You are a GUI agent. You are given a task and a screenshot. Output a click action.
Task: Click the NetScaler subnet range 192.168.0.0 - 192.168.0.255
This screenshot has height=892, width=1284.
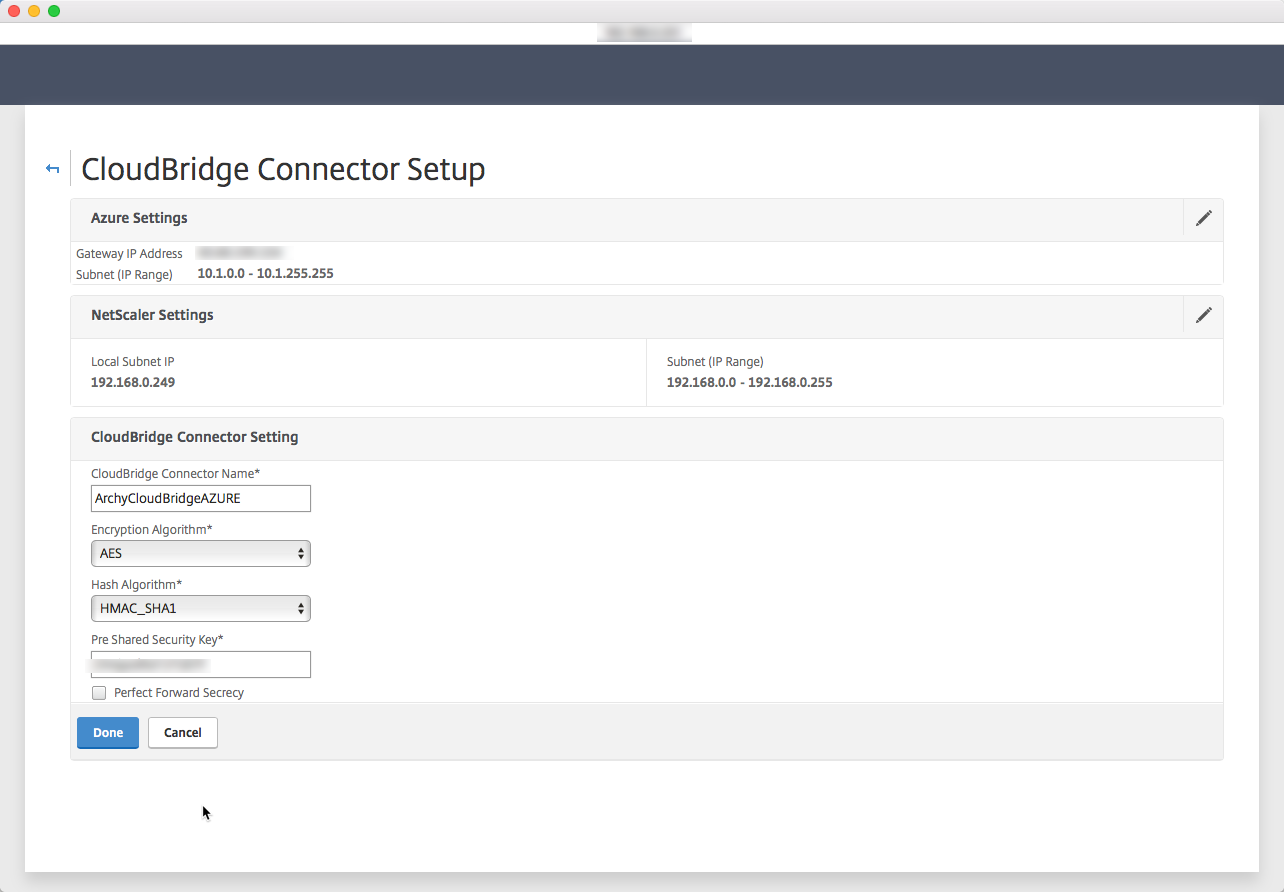(x=749, y=382)
